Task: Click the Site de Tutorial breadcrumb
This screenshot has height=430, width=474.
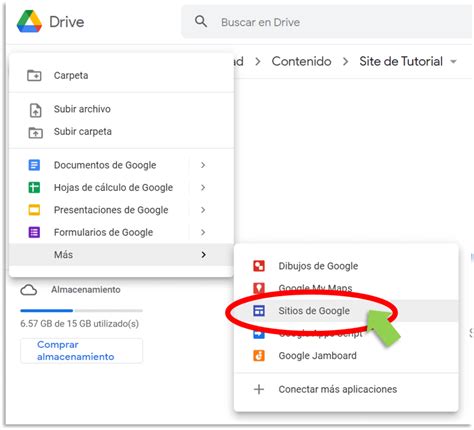Action: [x=401, y=61]
